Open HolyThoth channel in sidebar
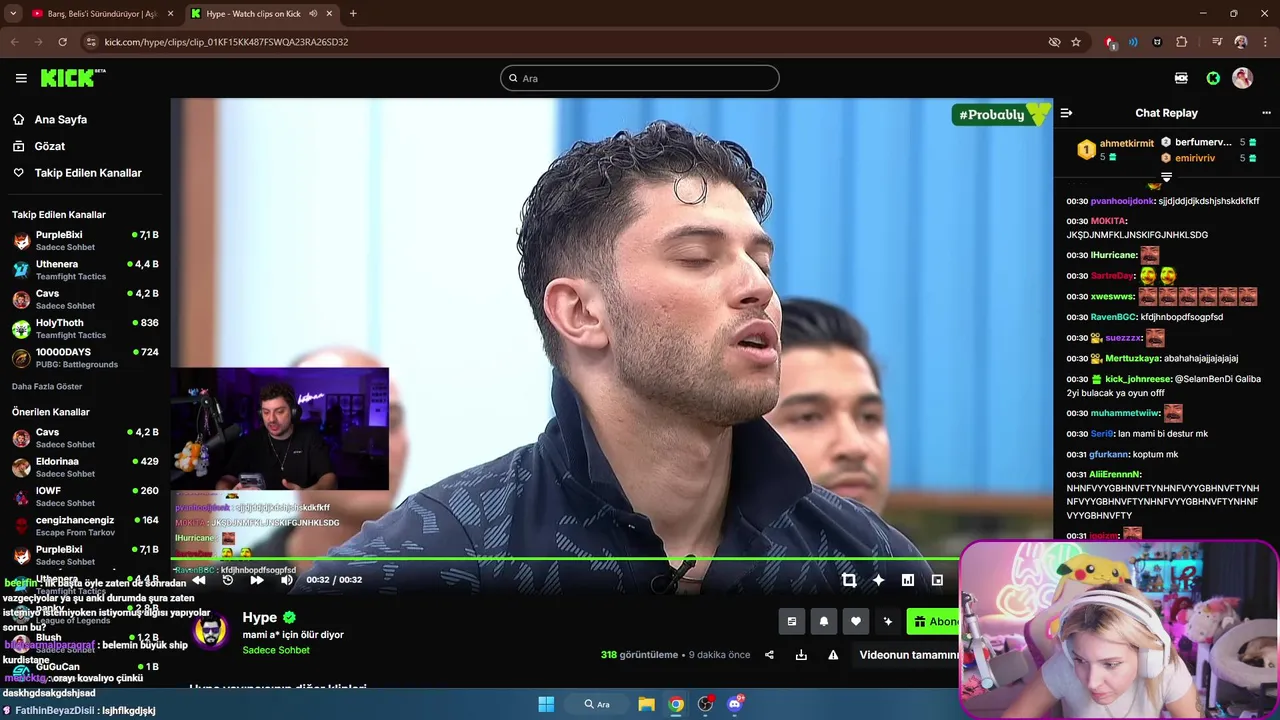 click(x=85, y=329)
